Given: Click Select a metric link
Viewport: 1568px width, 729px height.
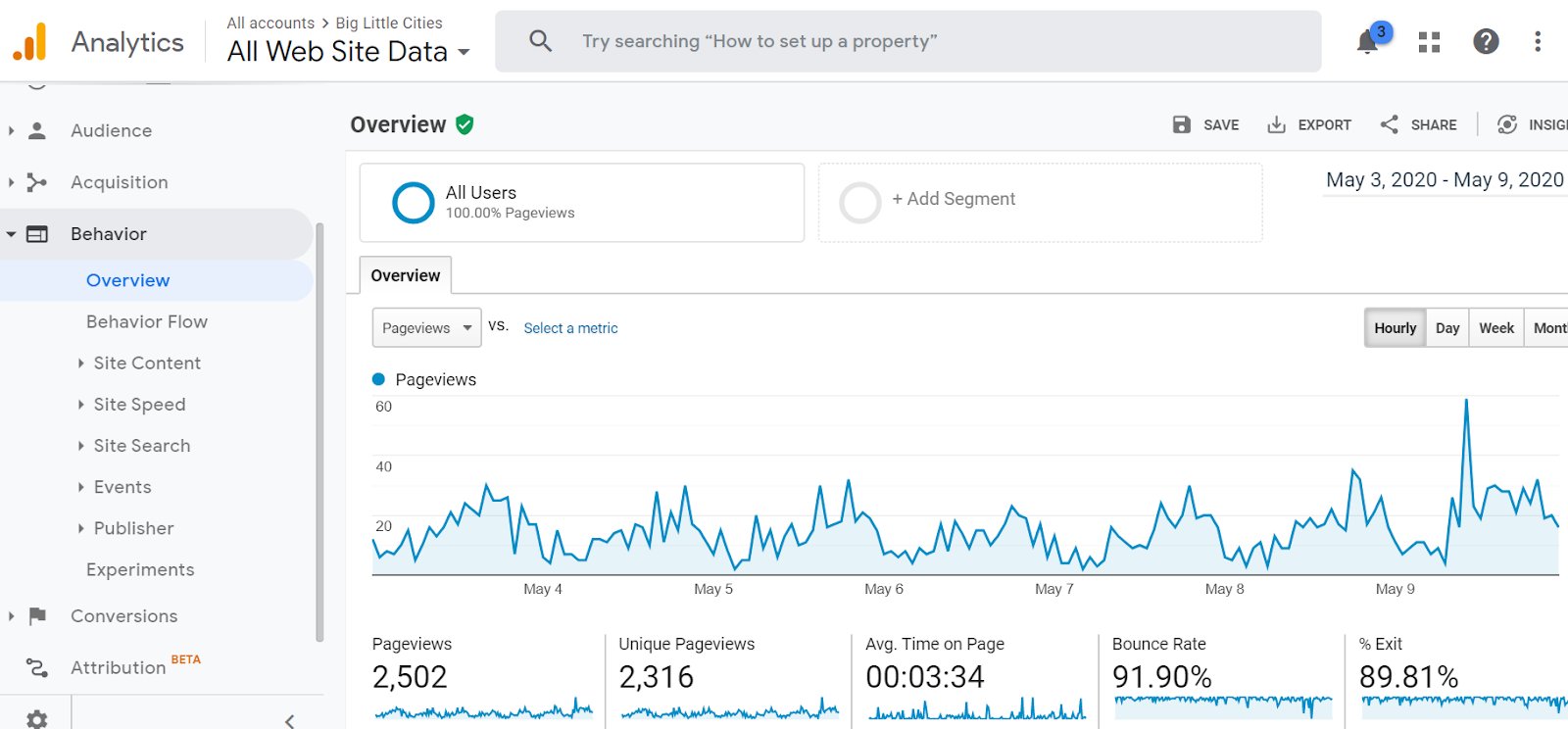Looking at the screenshot, I should point(570,328).
